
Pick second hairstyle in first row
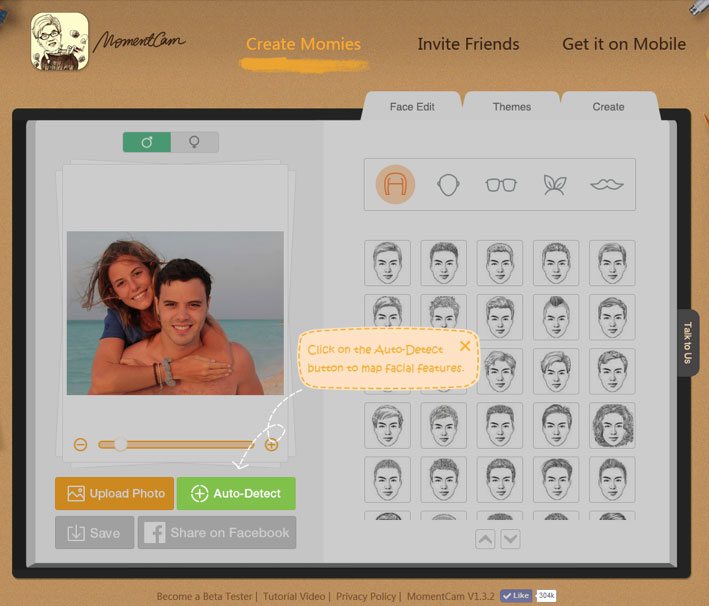click(444, 263)
